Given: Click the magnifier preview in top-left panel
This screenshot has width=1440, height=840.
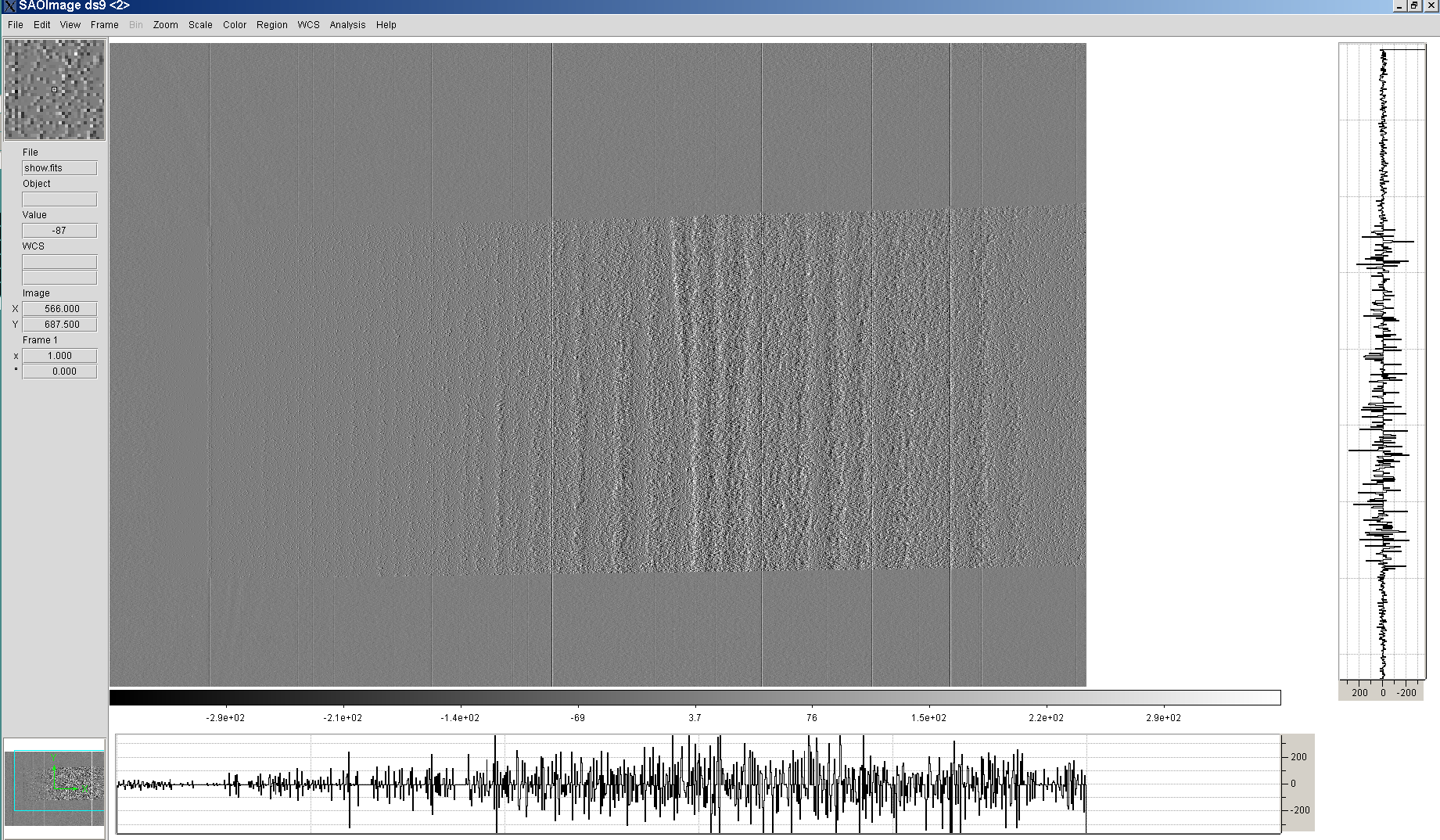Looking at the screenshot, I should 55,90.
